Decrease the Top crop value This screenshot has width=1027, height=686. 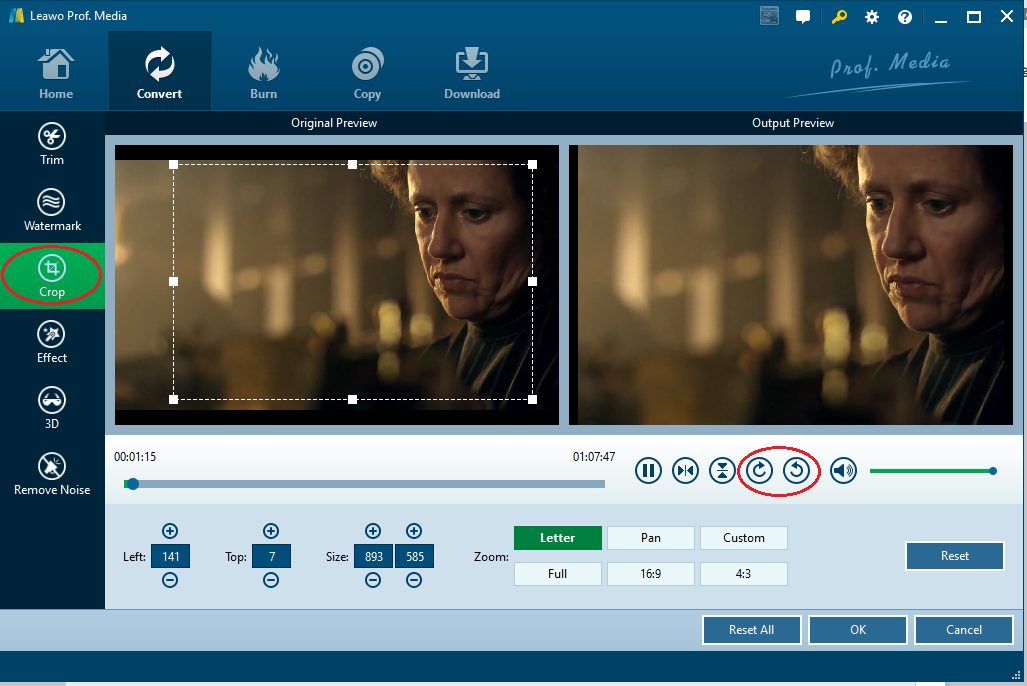(x=271, y=580)
